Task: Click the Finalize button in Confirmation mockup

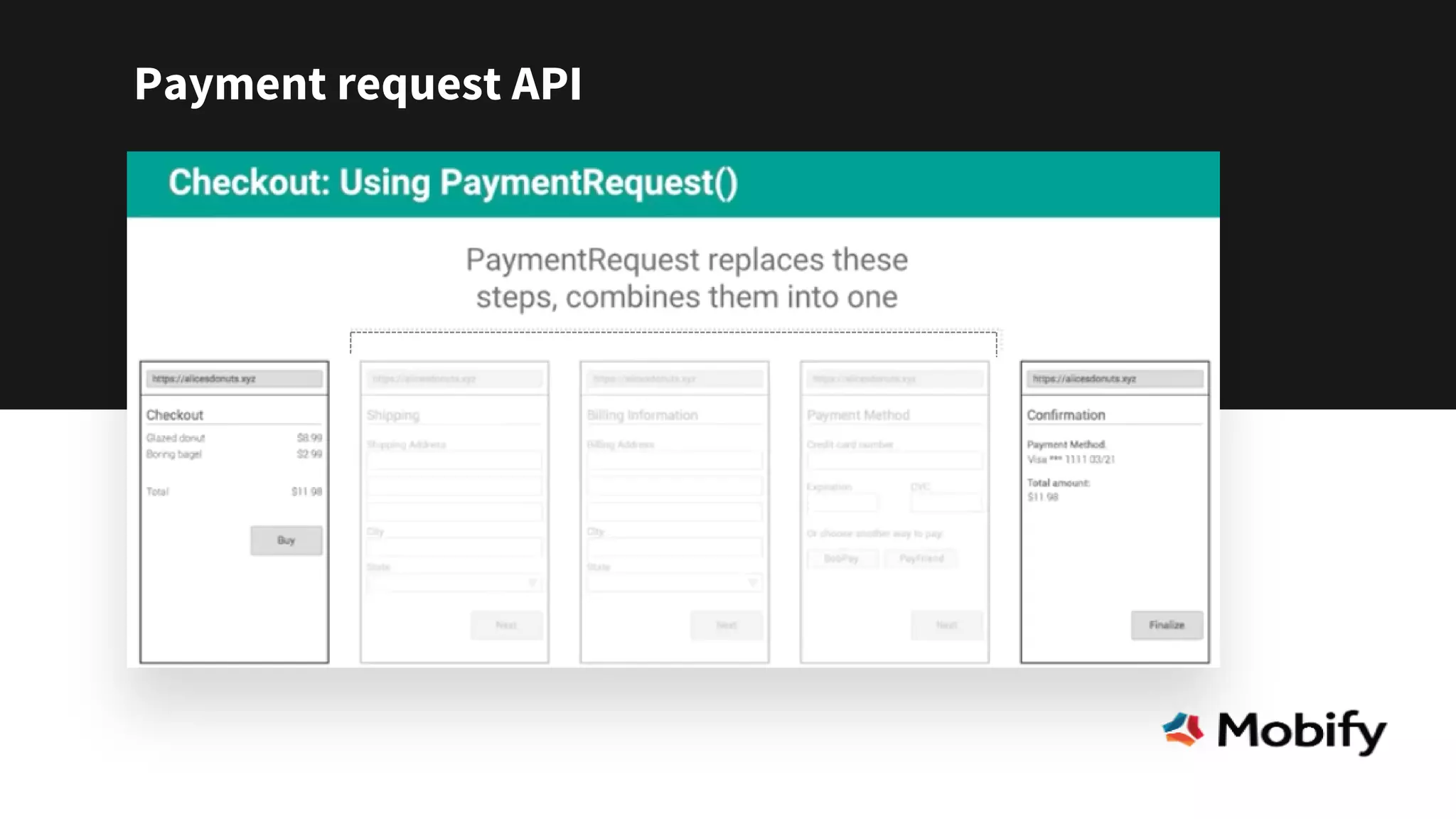Action: (x=1167, y=625)
